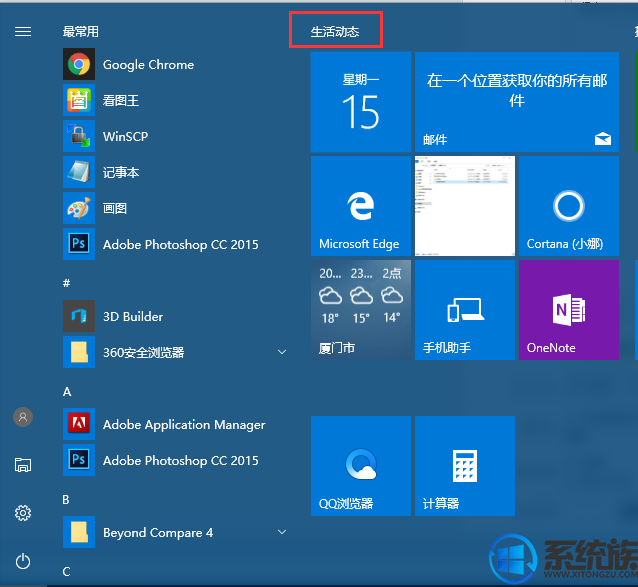Click the user account icon in sidebar

(23, 417)
